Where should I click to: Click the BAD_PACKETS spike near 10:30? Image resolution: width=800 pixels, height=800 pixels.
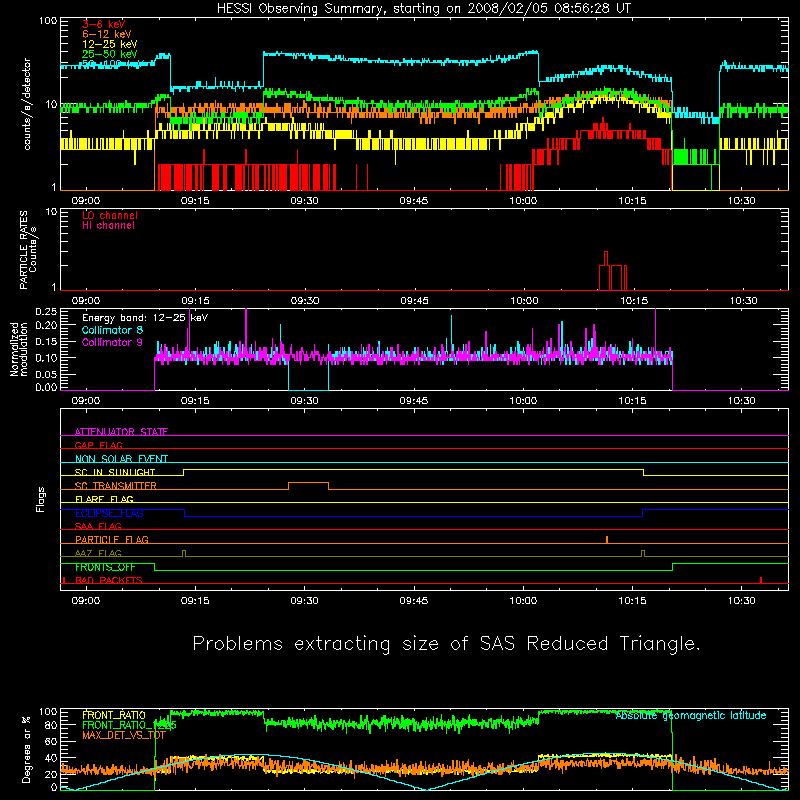pyautogui.click(x=761, y=580)
